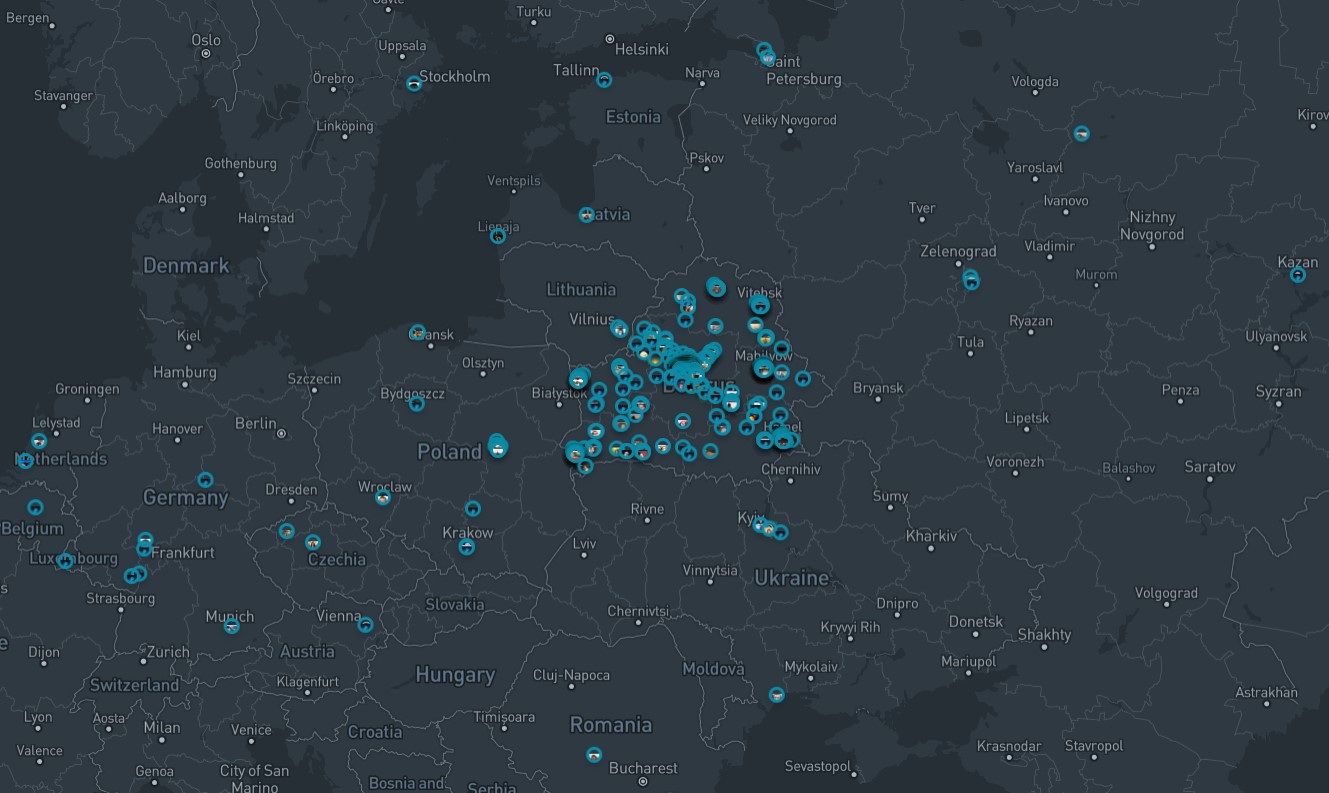Click the marker above the Germany label
Screen dimensions: 1329x793
205,480
